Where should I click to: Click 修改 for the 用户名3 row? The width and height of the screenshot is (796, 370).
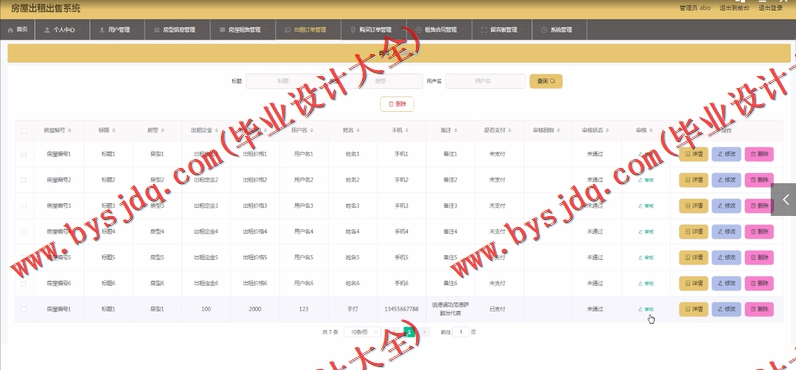click(x=726, y=206)
